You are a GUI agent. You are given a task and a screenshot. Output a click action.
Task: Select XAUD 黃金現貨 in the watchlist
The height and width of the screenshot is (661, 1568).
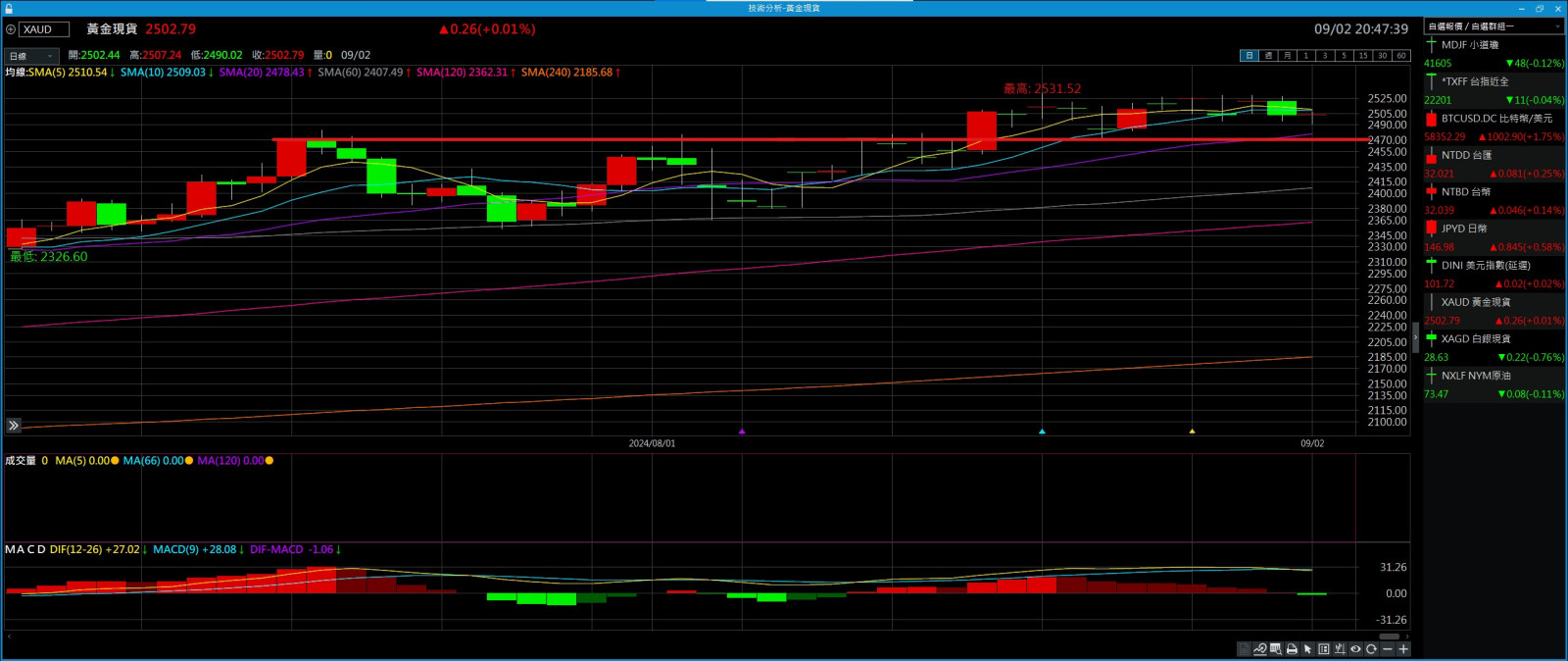[x=1494, y=311]
